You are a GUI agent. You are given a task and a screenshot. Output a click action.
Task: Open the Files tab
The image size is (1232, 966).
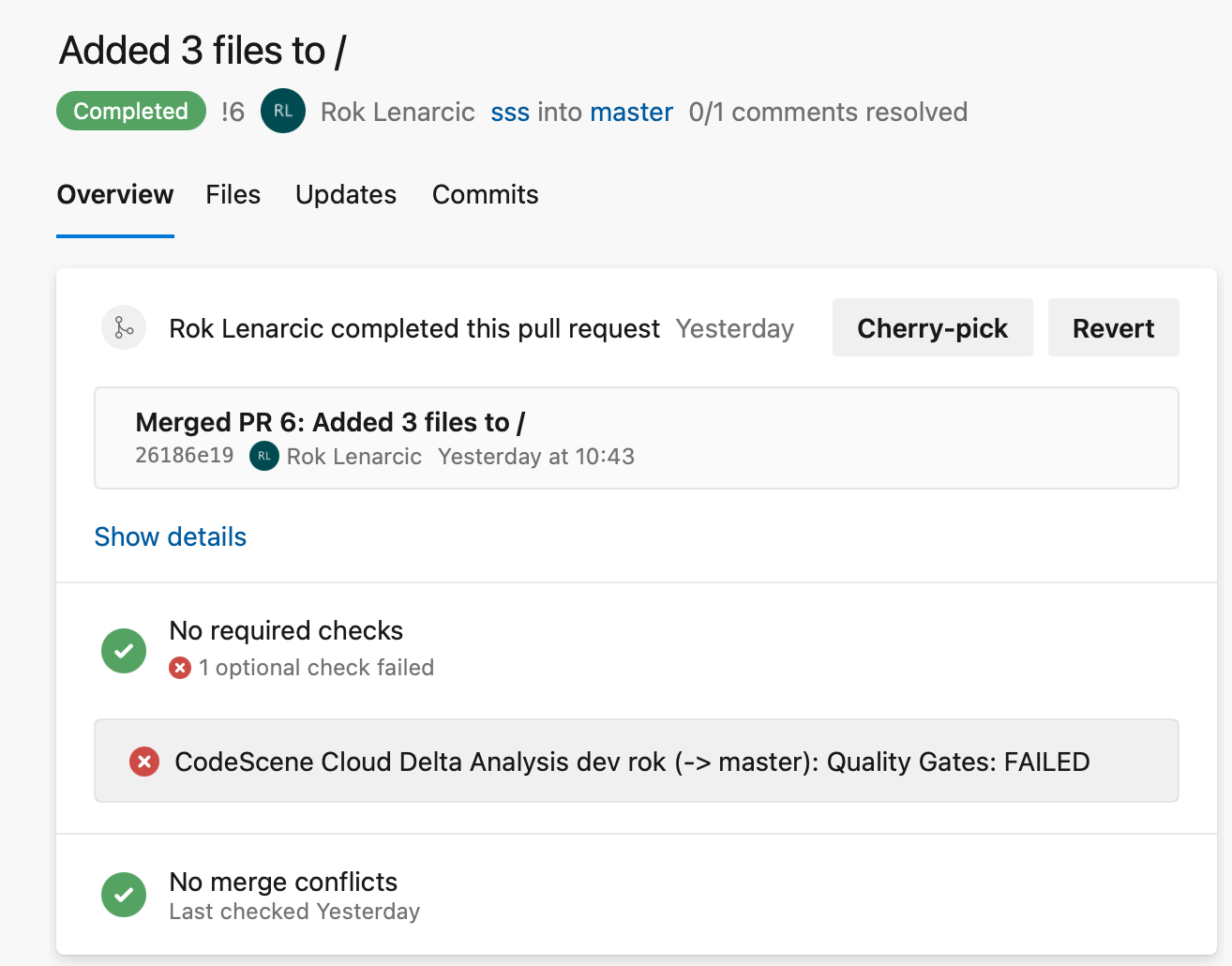tap(233, 195)
